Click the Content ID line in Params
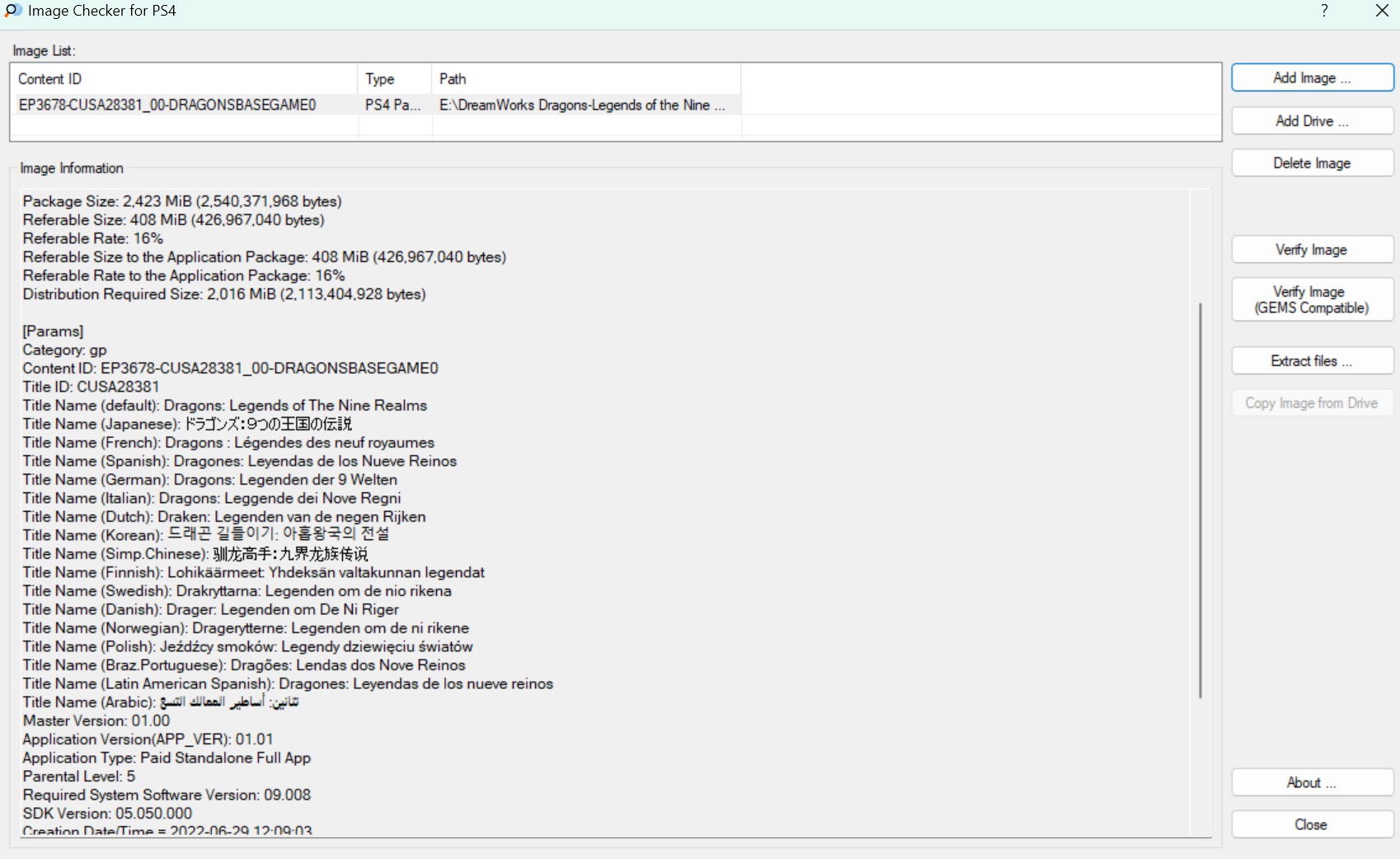Image resolution: width=1400 pixels, height=859 pixels. point(230,368)
